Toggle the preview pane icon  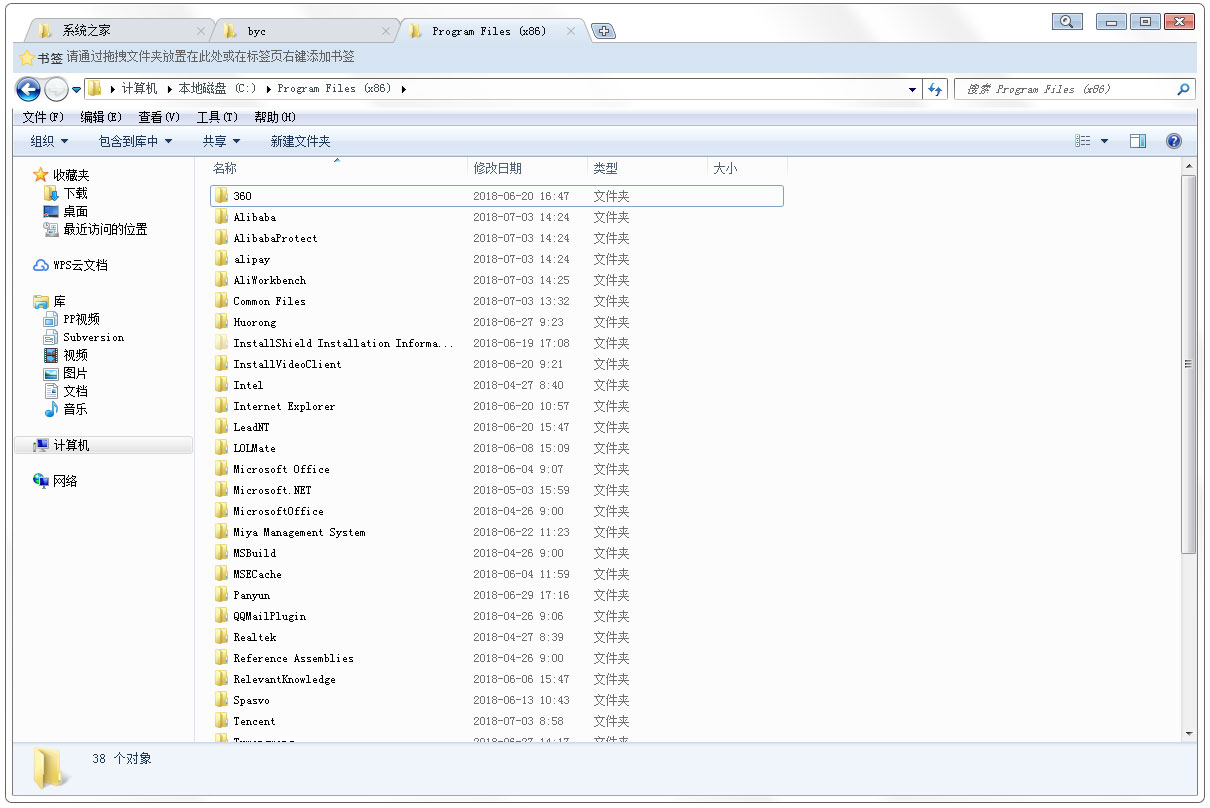(x=1138, y=141)
